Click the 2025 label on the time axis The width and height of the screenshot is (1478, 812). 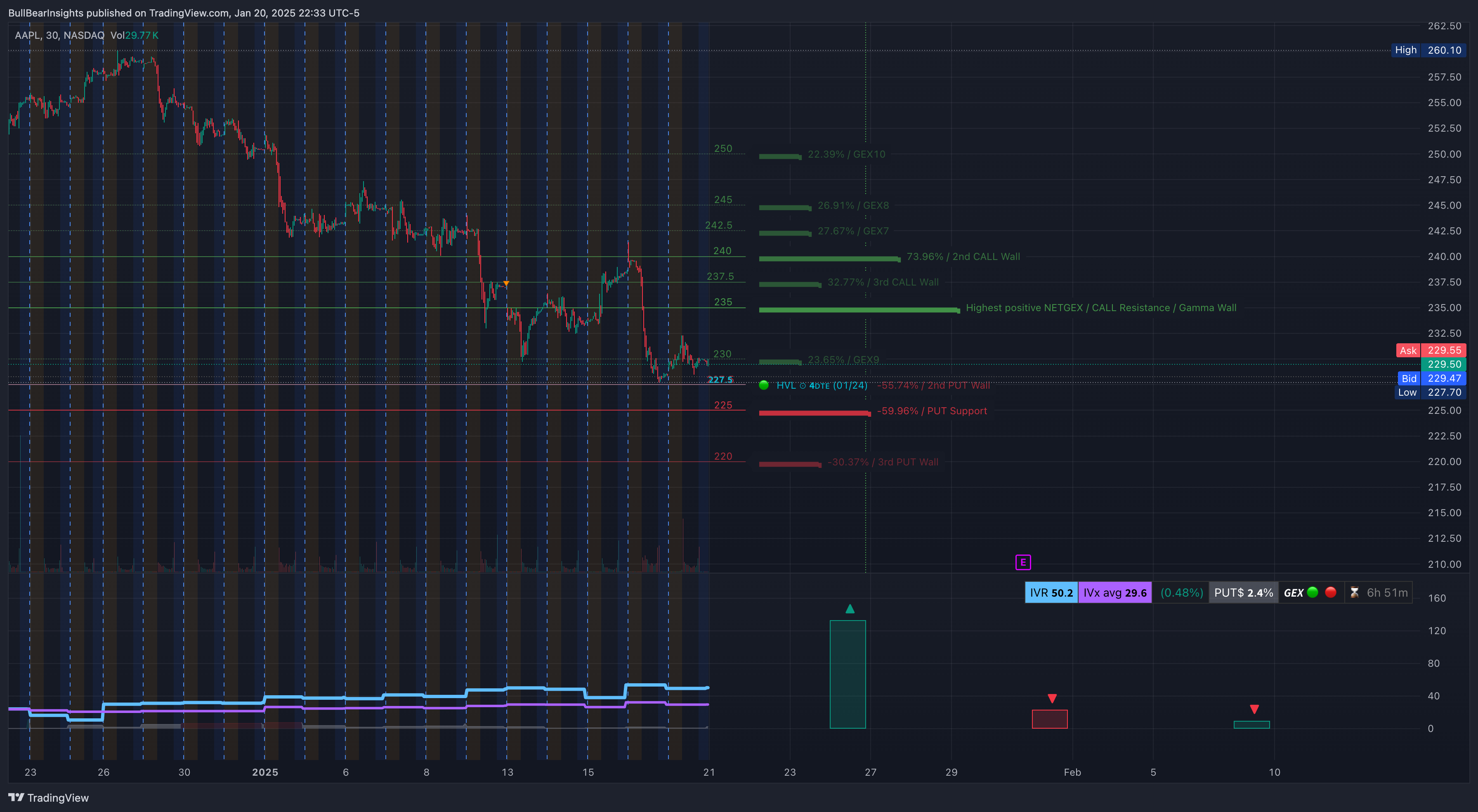[x=265, y=772]
